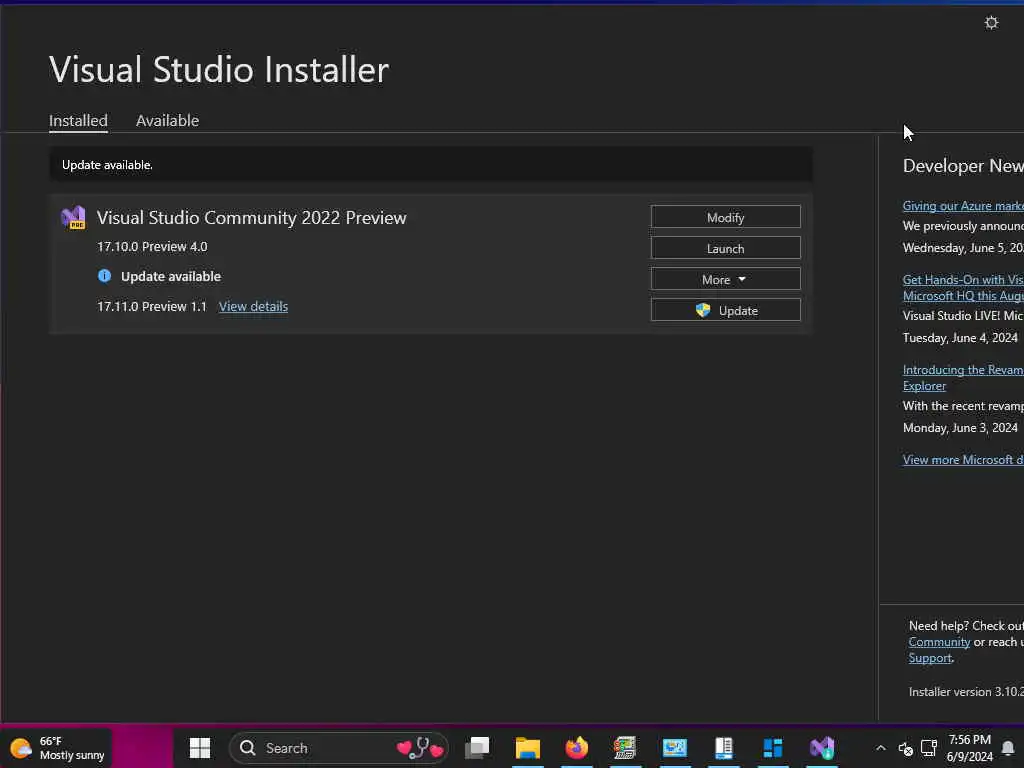Click the 'Monday, June 3, 2024' date
This screenshot has height=768, width=1024.
tap(960, 428)
